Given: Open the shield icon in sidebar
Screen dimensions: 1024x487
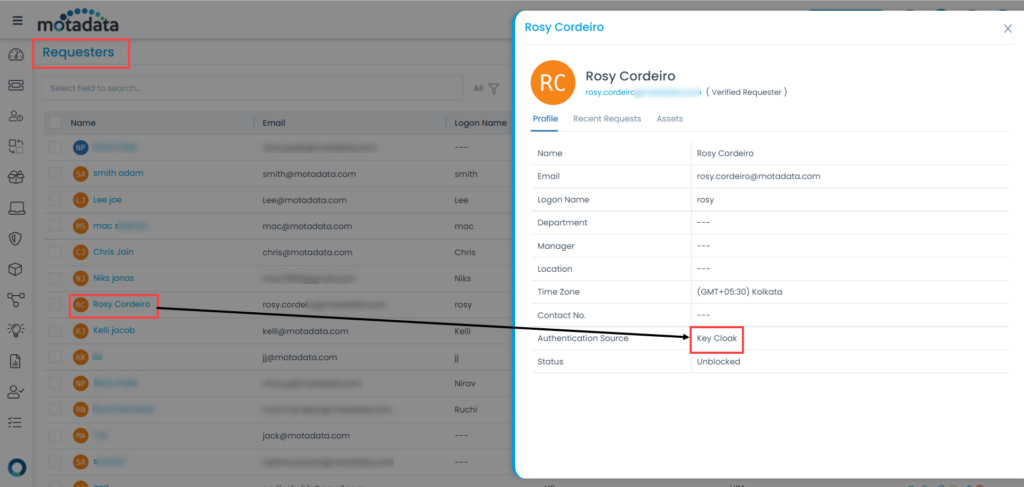Looking at the screenshot, I should pyautogui.click(x=16, y=239).
